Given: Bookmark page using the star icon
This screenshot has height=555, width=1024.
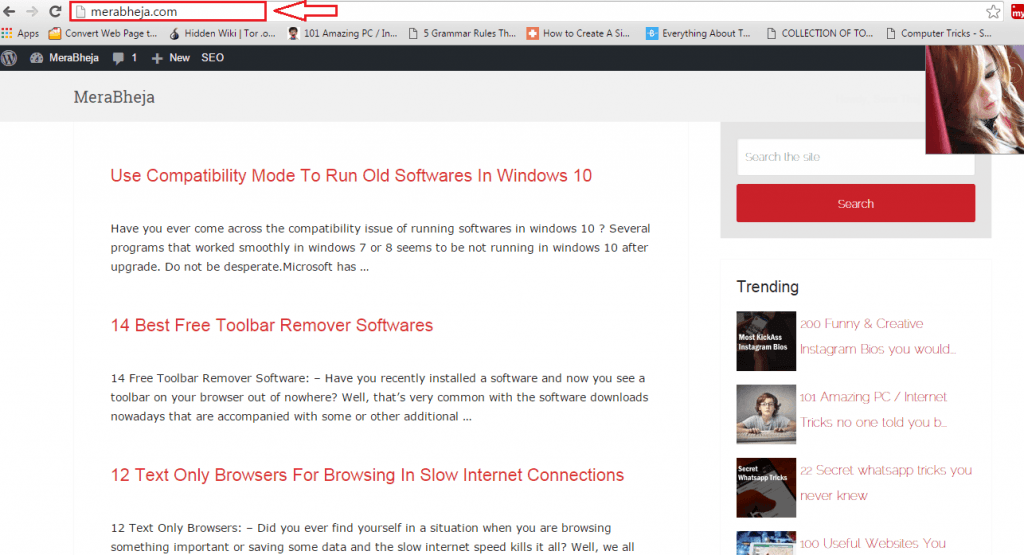Looking at the screenshot, I should click(993, 12).
